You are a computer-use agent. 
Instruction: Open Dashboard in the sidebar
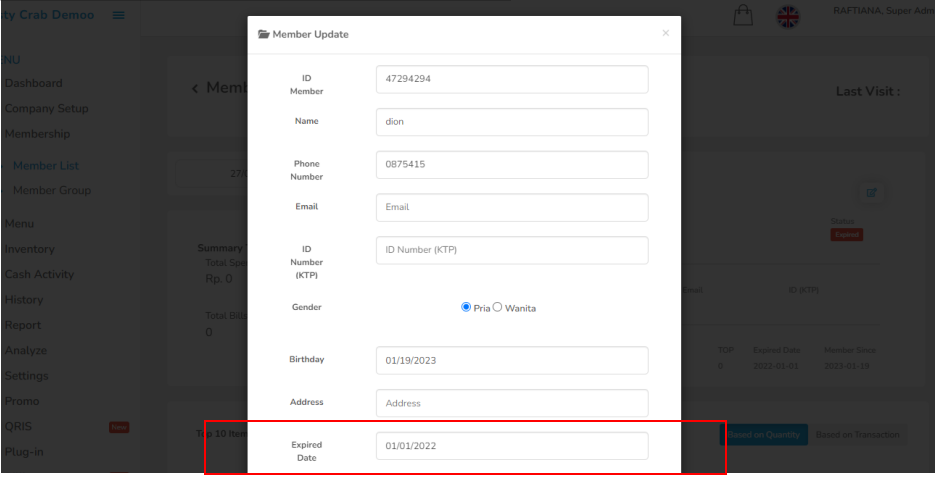coord(34,84)
